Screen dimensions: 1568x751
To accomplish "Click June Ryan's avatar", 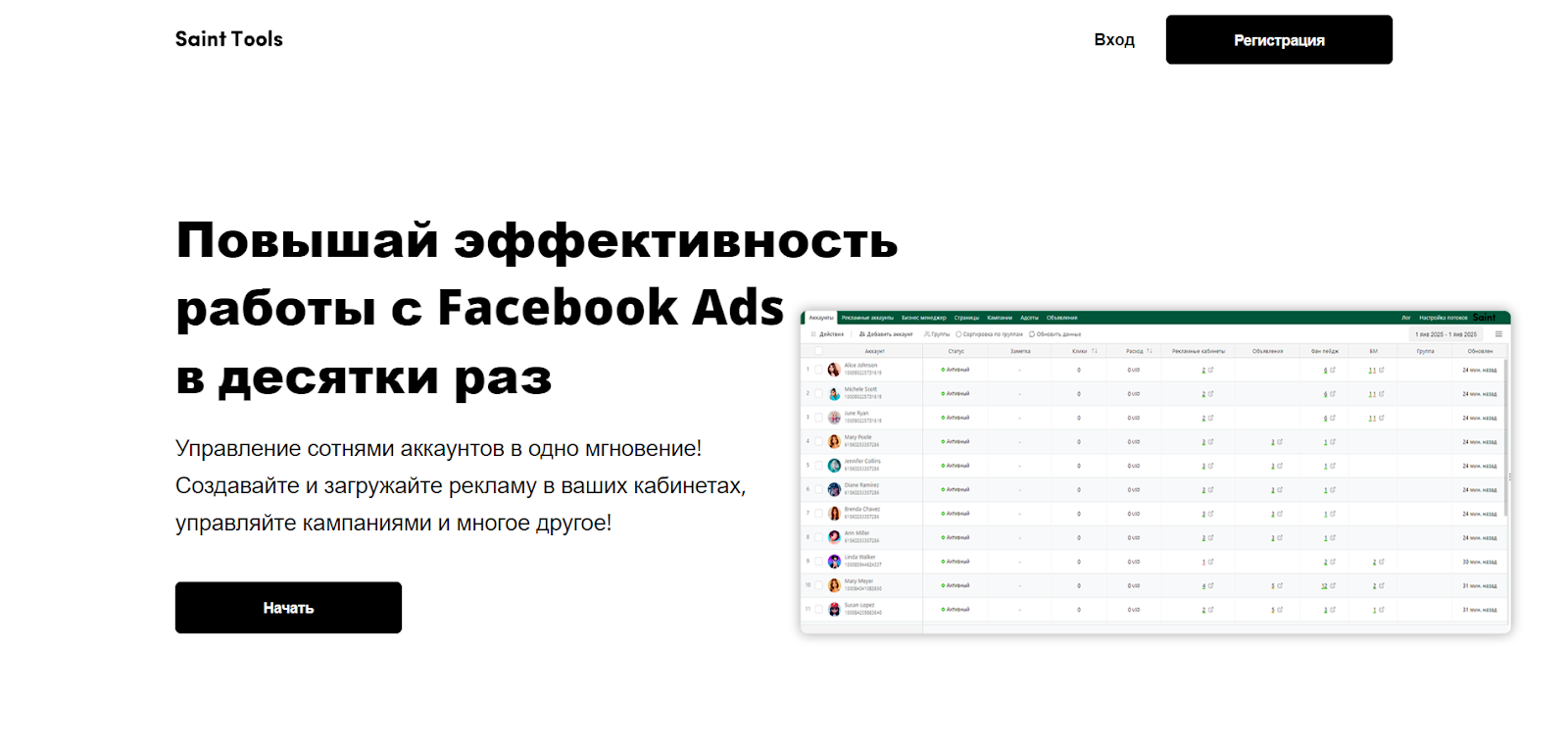I will (x=834, y=418).
